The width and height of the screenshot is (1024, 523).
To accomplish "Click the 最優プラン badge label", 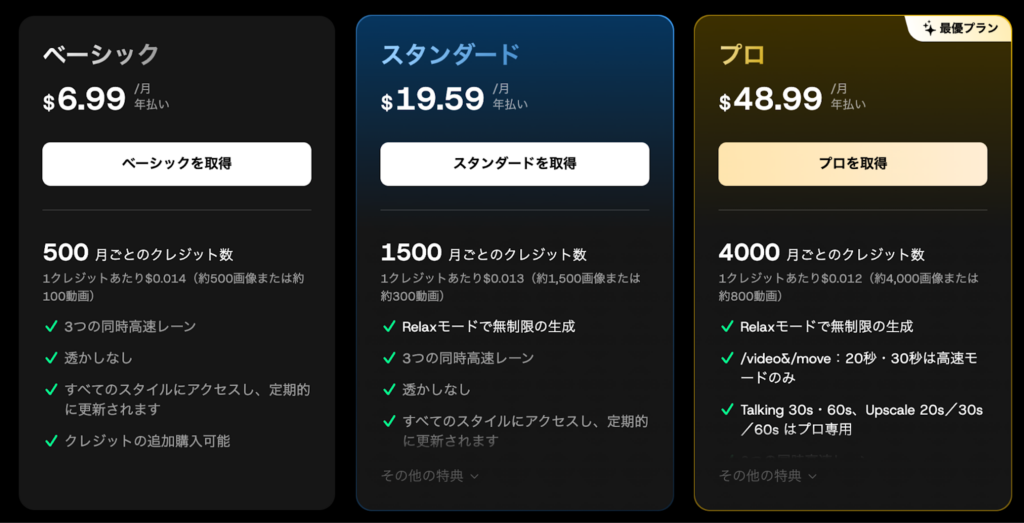I will [968, 29].
